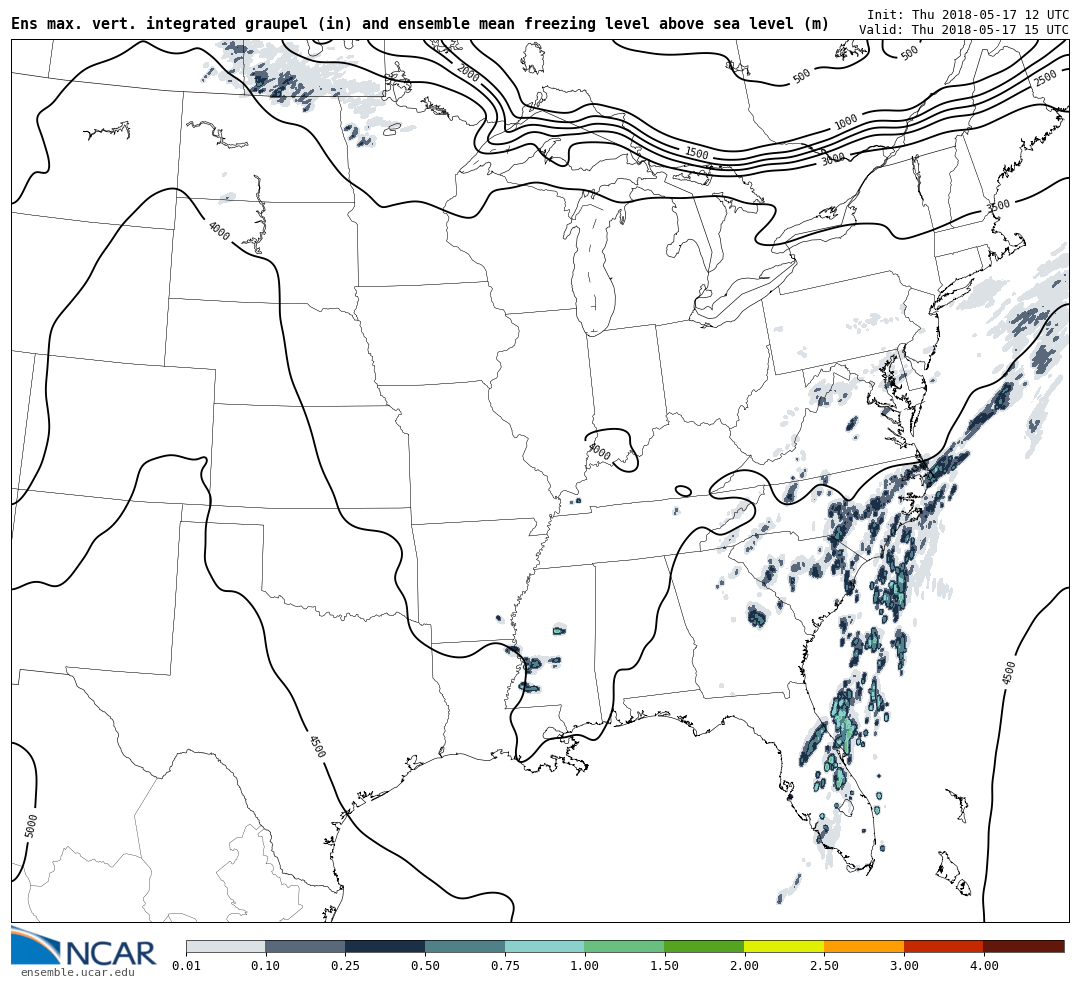
Task: Click the '1000' contour label over Quebec
Action: [x=846, y=122]
